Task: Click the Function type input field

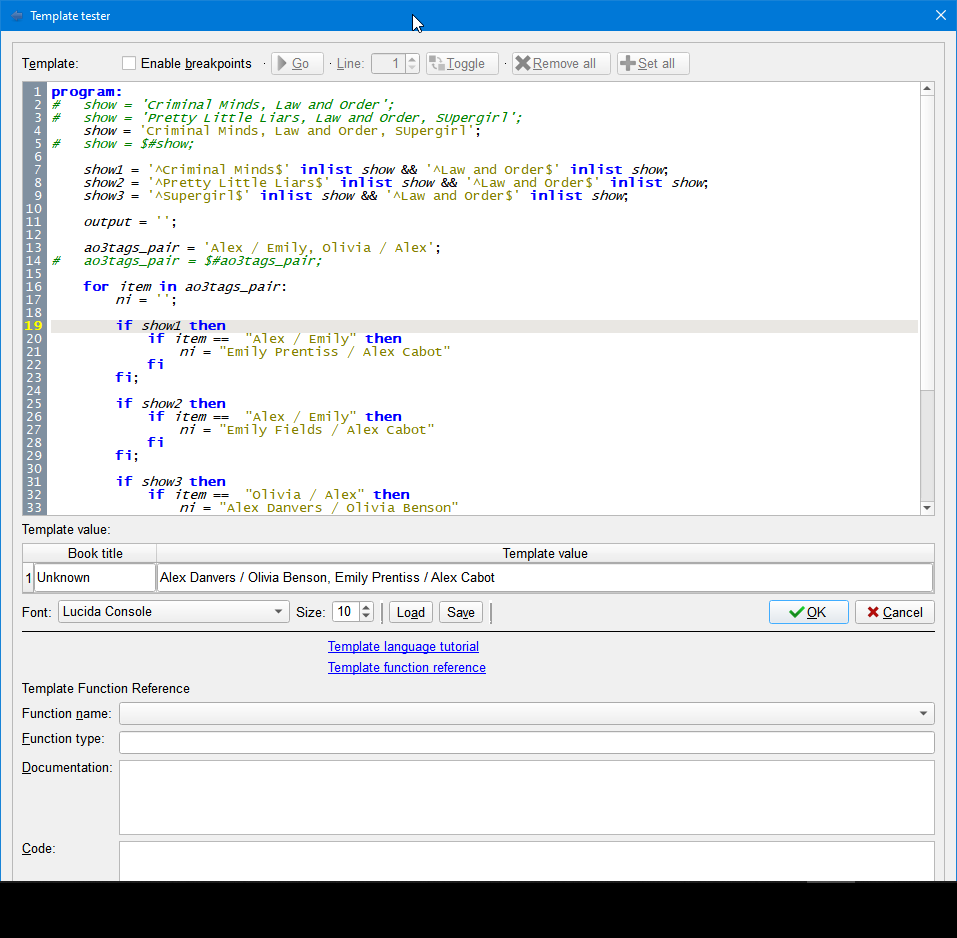Action: [x=526, y=742]
